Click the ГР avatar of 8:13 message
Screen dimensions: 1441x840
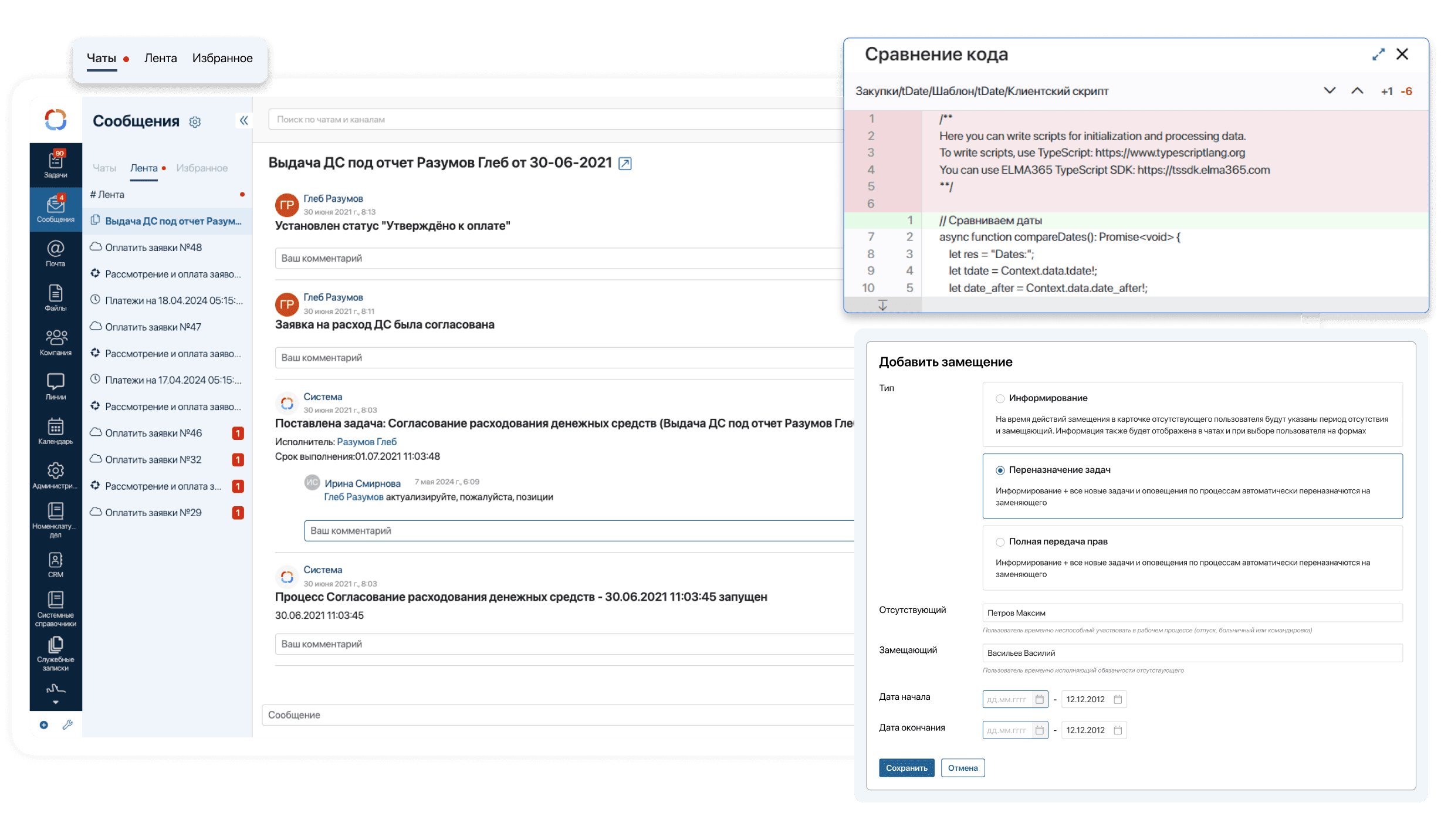pyautogui.click(x=287, y=205)
